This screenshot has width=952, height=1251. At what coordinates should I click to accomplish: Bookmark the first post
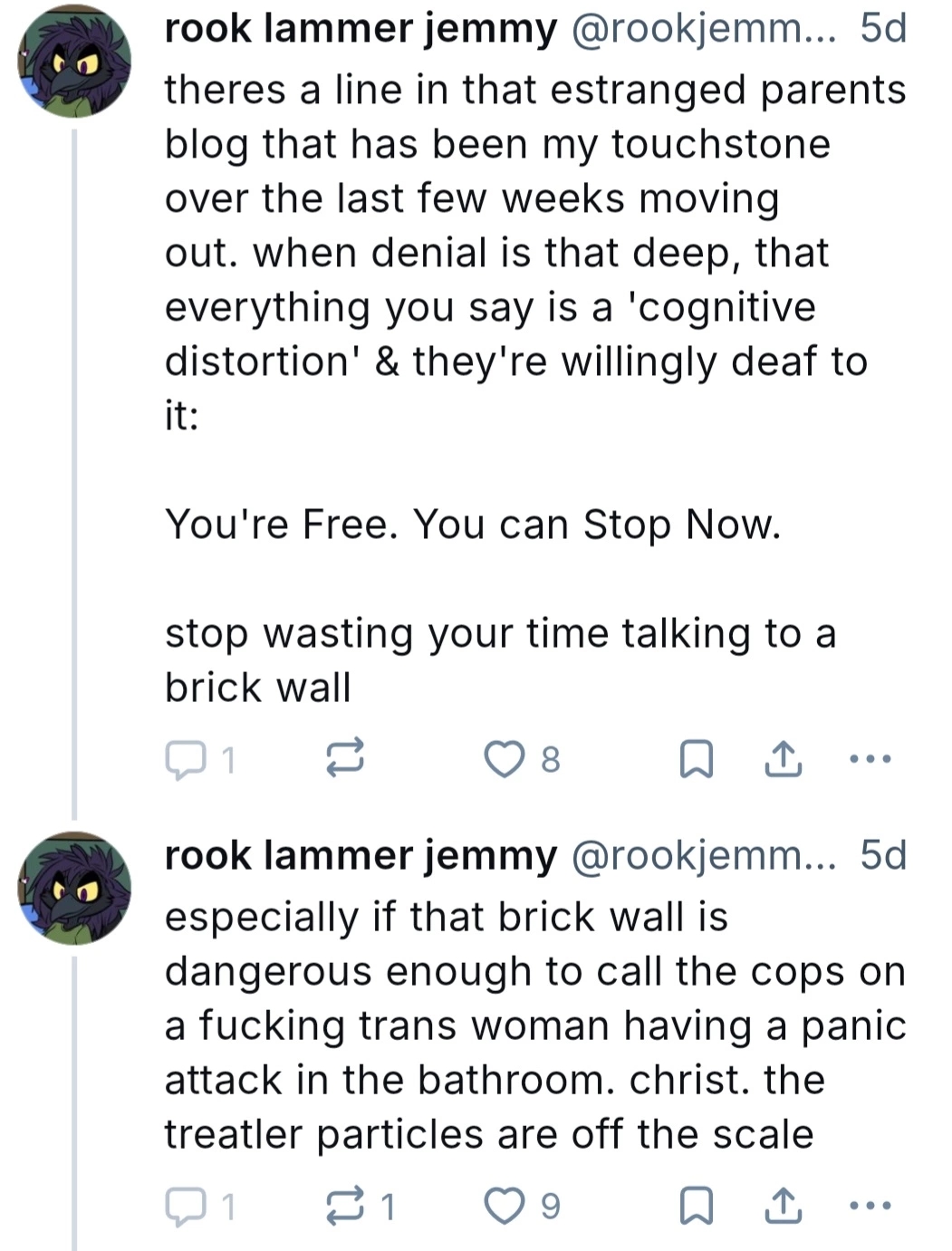pyautogui.click(x=696, y=759)
